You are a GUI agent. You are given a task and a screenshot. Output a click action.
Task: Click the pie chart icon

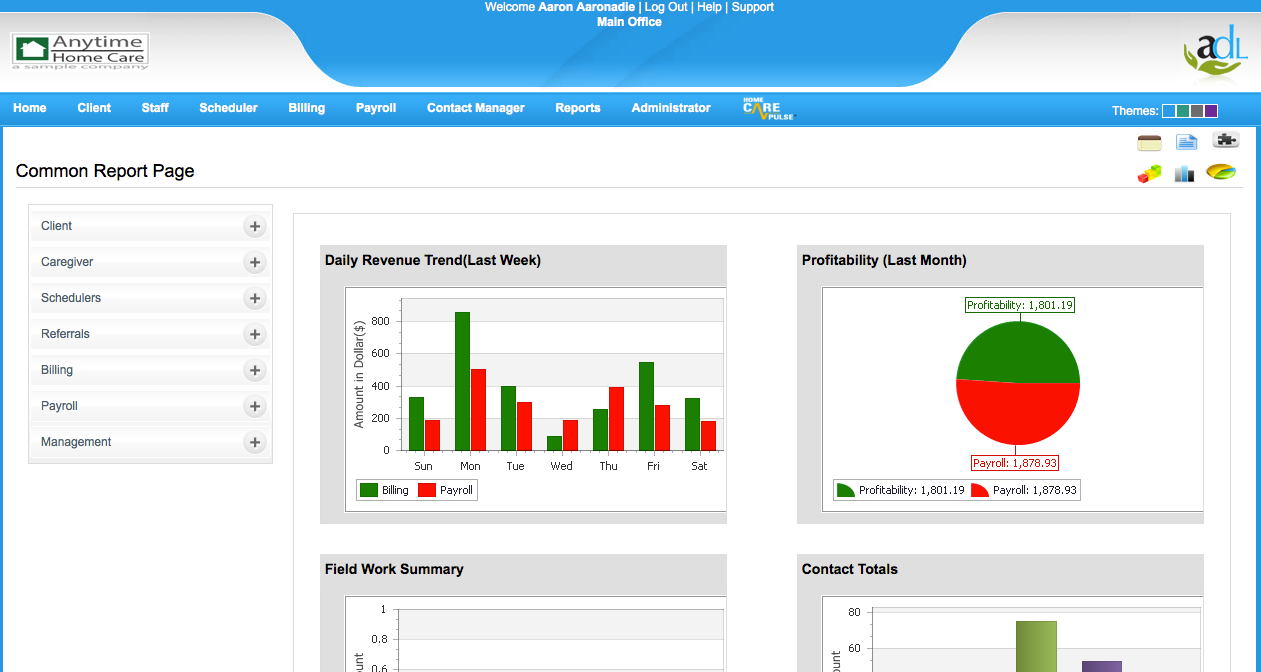click(x=1221, y=173)
